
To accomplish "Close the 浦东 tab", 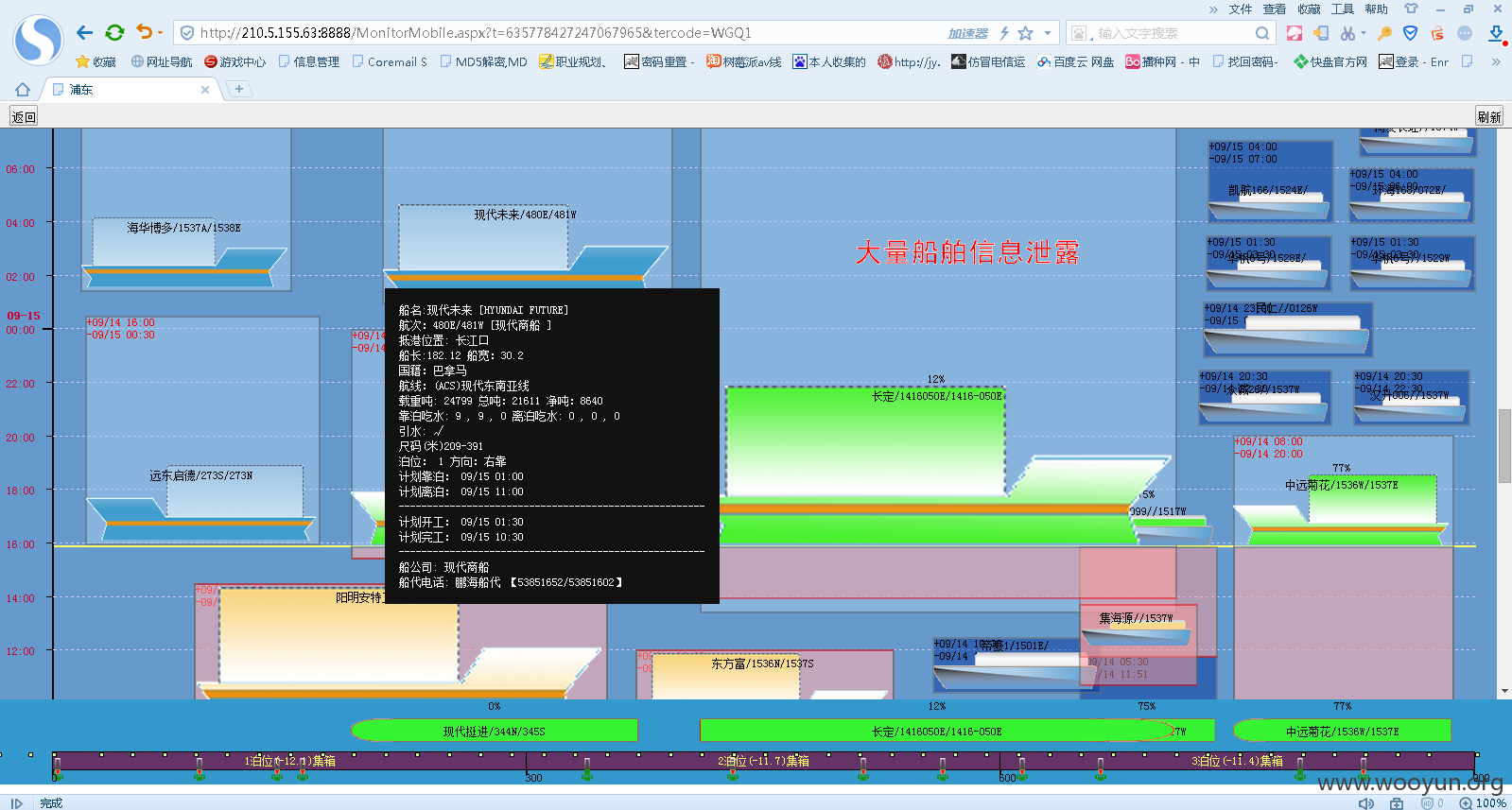I will (205, 90).
